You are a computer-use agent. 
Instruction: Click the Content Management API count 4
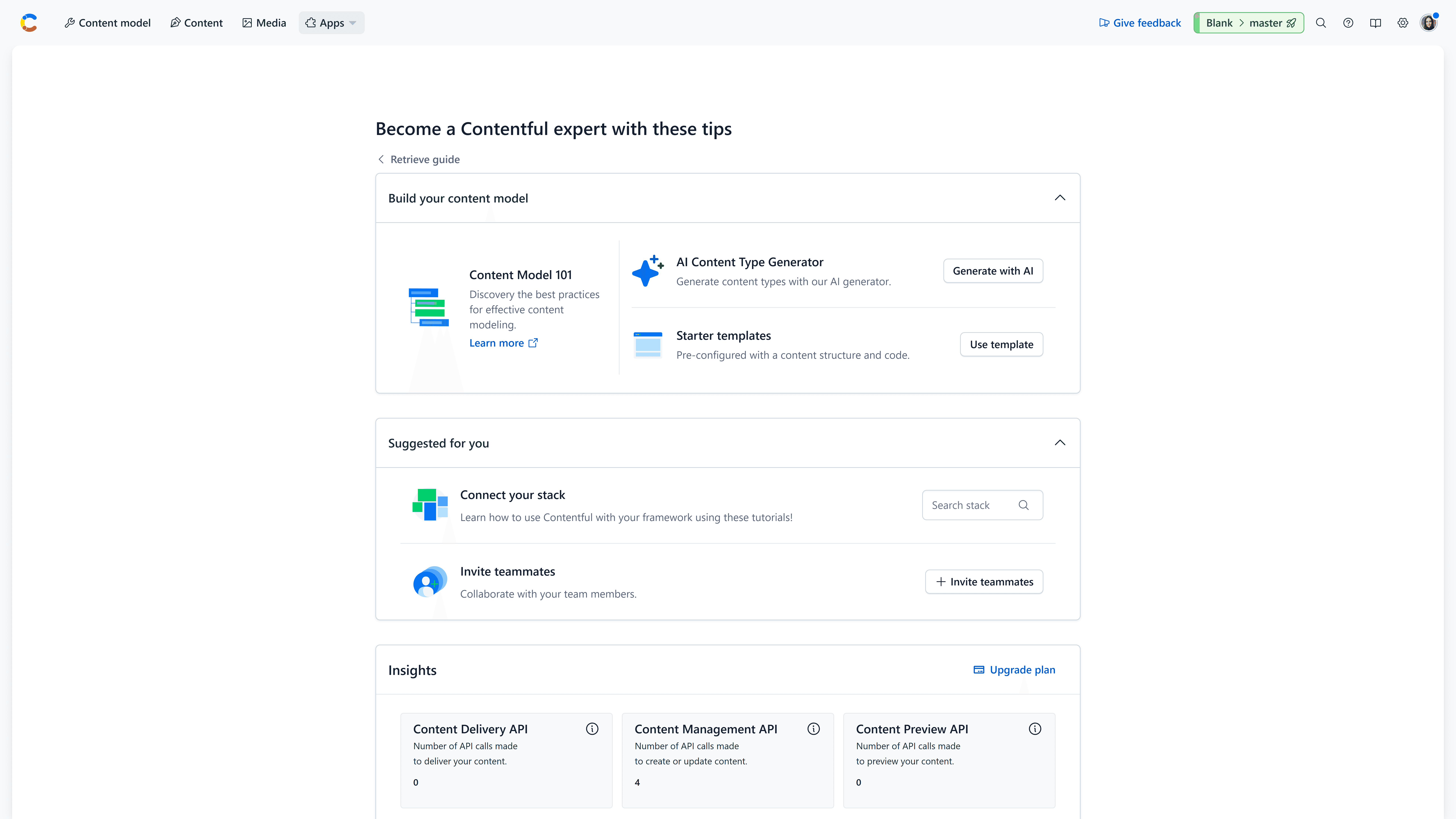[x=637, y=783]
